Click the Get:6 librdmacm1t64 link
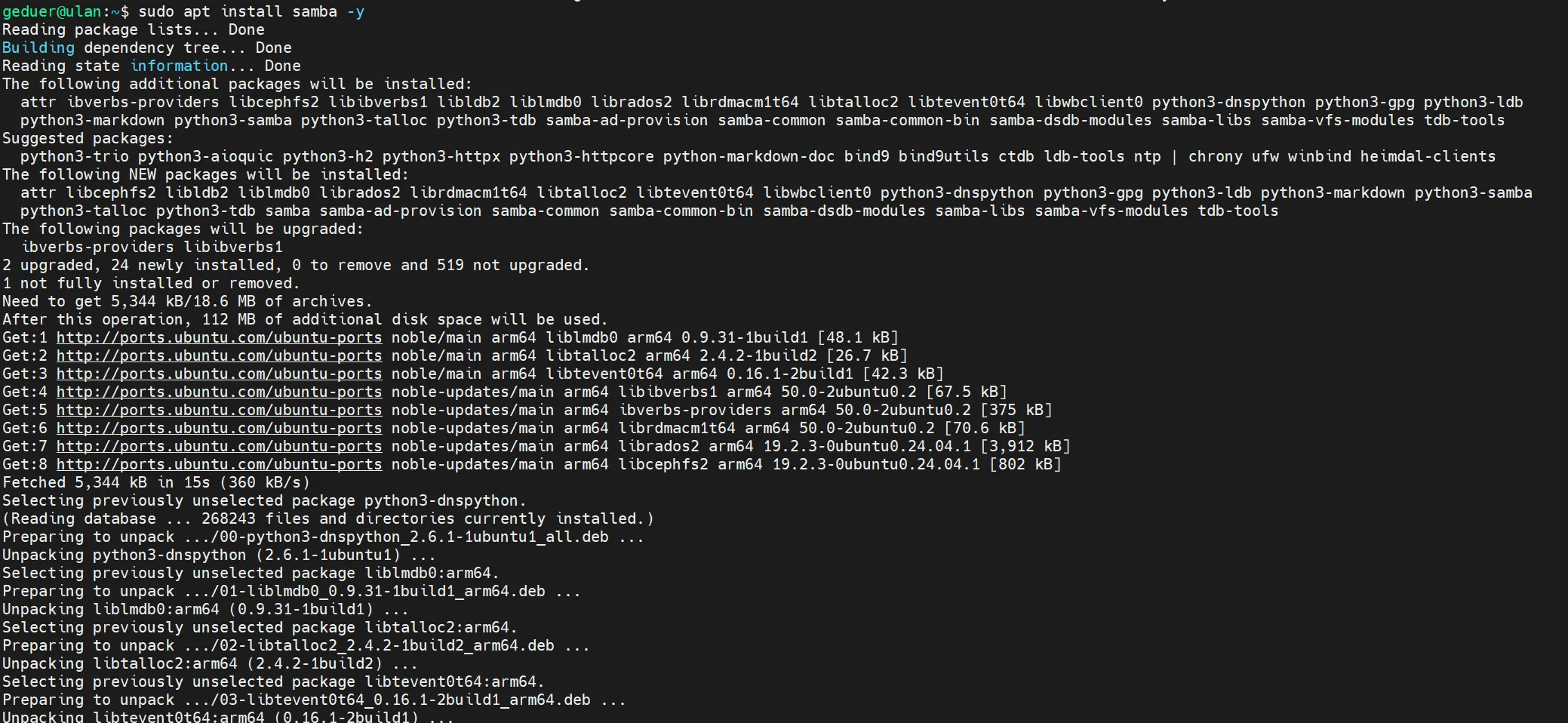Viewport: 1568px width, 723px height. click(219, 428)
